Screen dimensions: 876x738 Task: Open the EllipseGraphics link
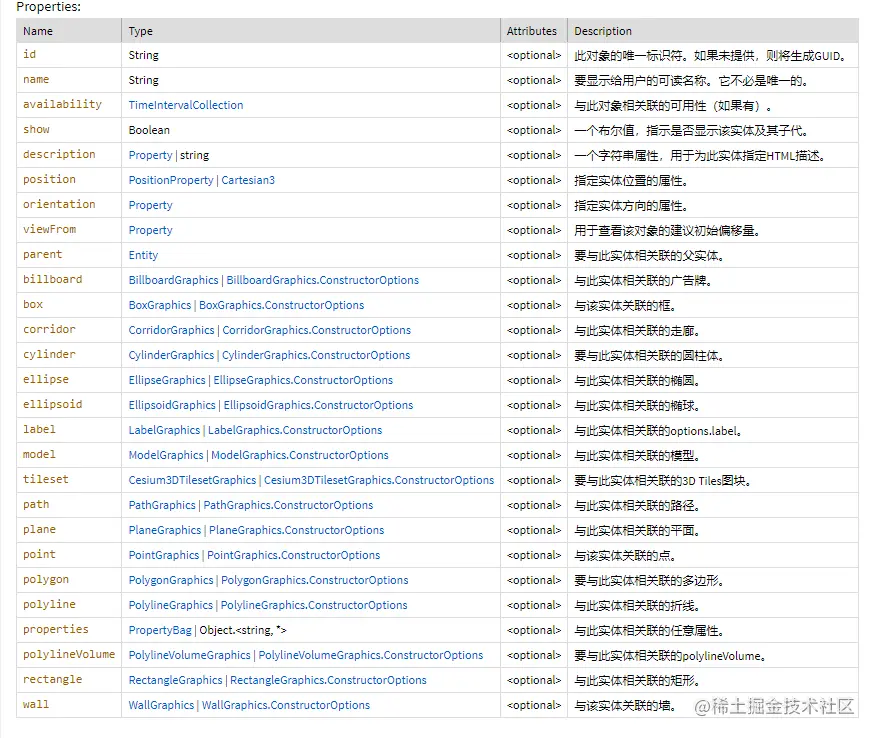(x=167, y=380)
